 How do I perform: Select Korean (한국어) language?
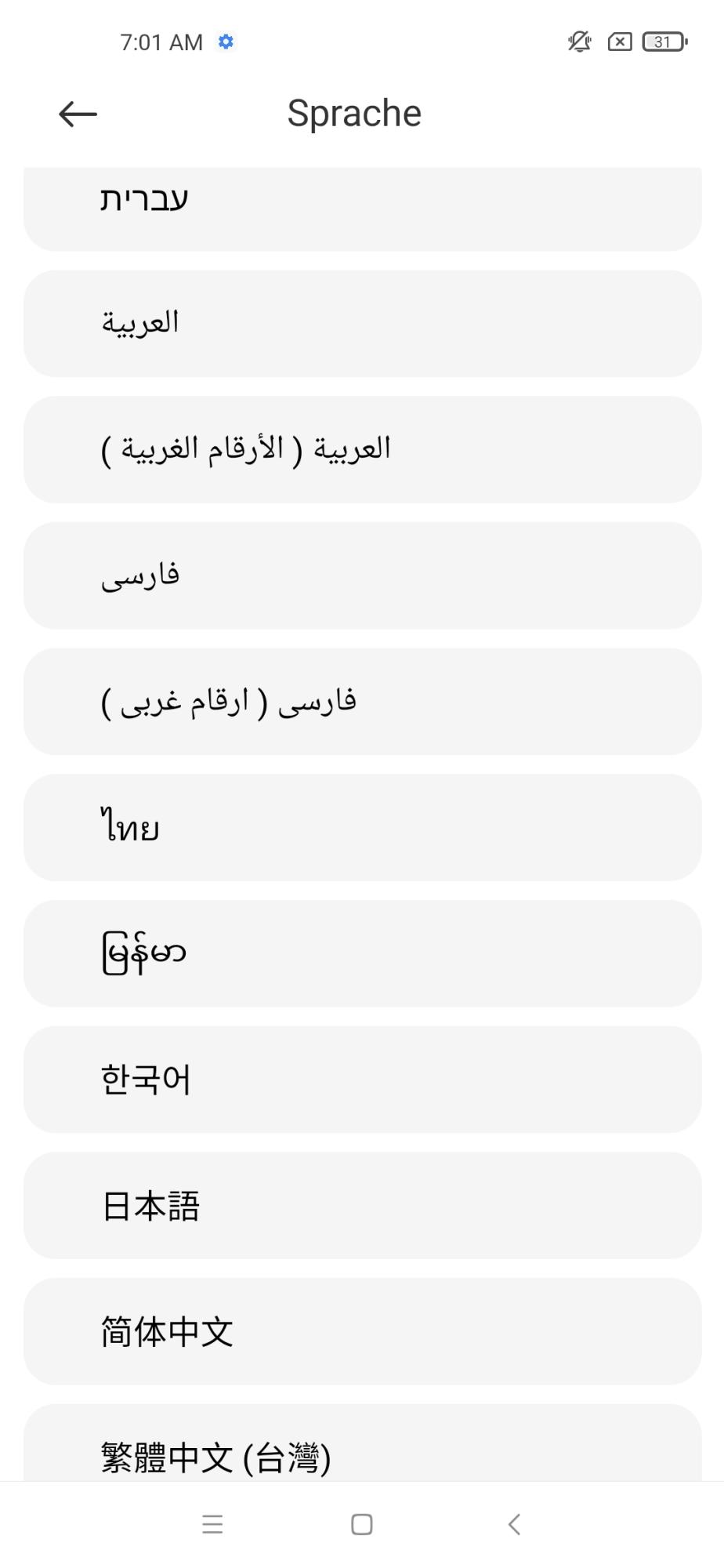(x=362, y=1080)
